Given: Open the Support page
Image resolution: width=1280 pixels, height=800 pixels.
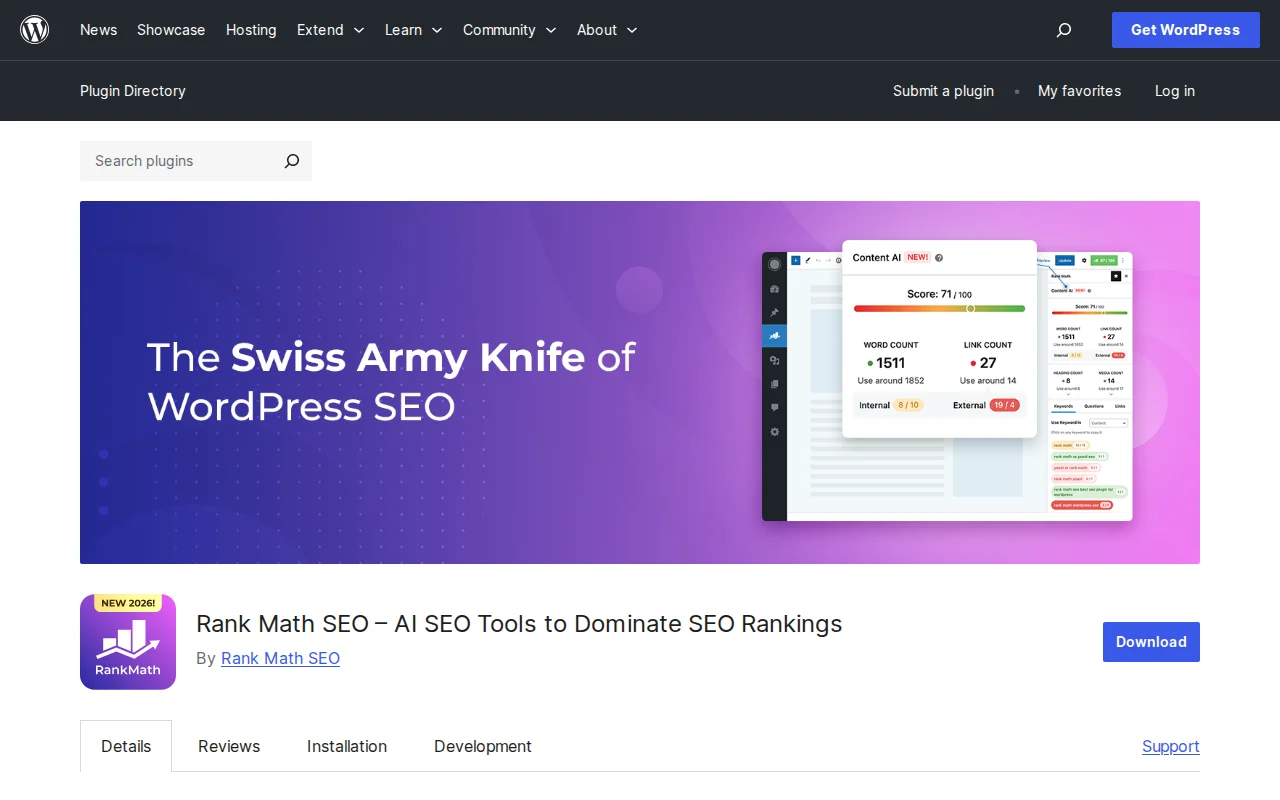Looking at the screenshot, I should [1170, 746].
